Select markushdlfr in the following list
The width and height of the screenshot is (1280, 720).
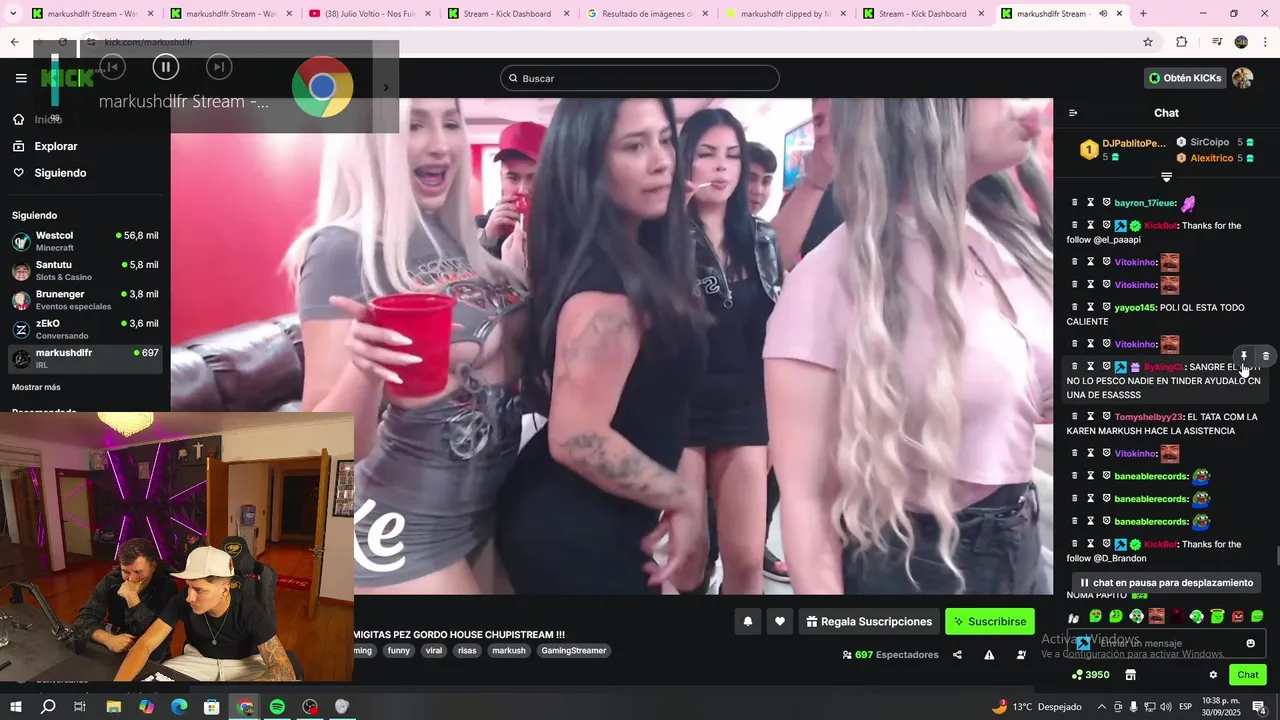tap(85, 358)
